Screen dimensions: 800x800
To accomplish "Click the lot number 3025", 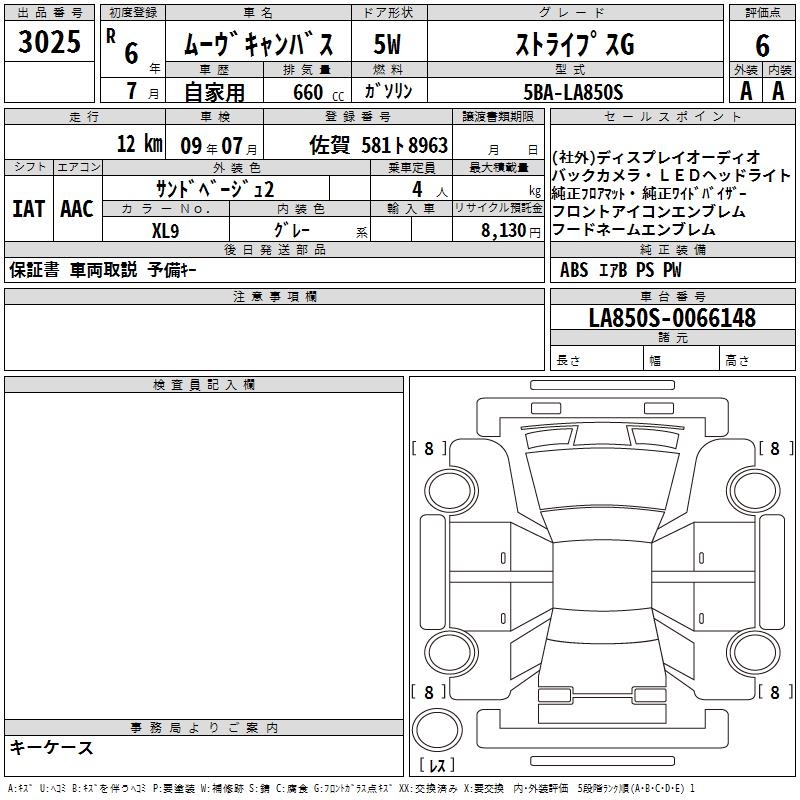I will point(49,42).
